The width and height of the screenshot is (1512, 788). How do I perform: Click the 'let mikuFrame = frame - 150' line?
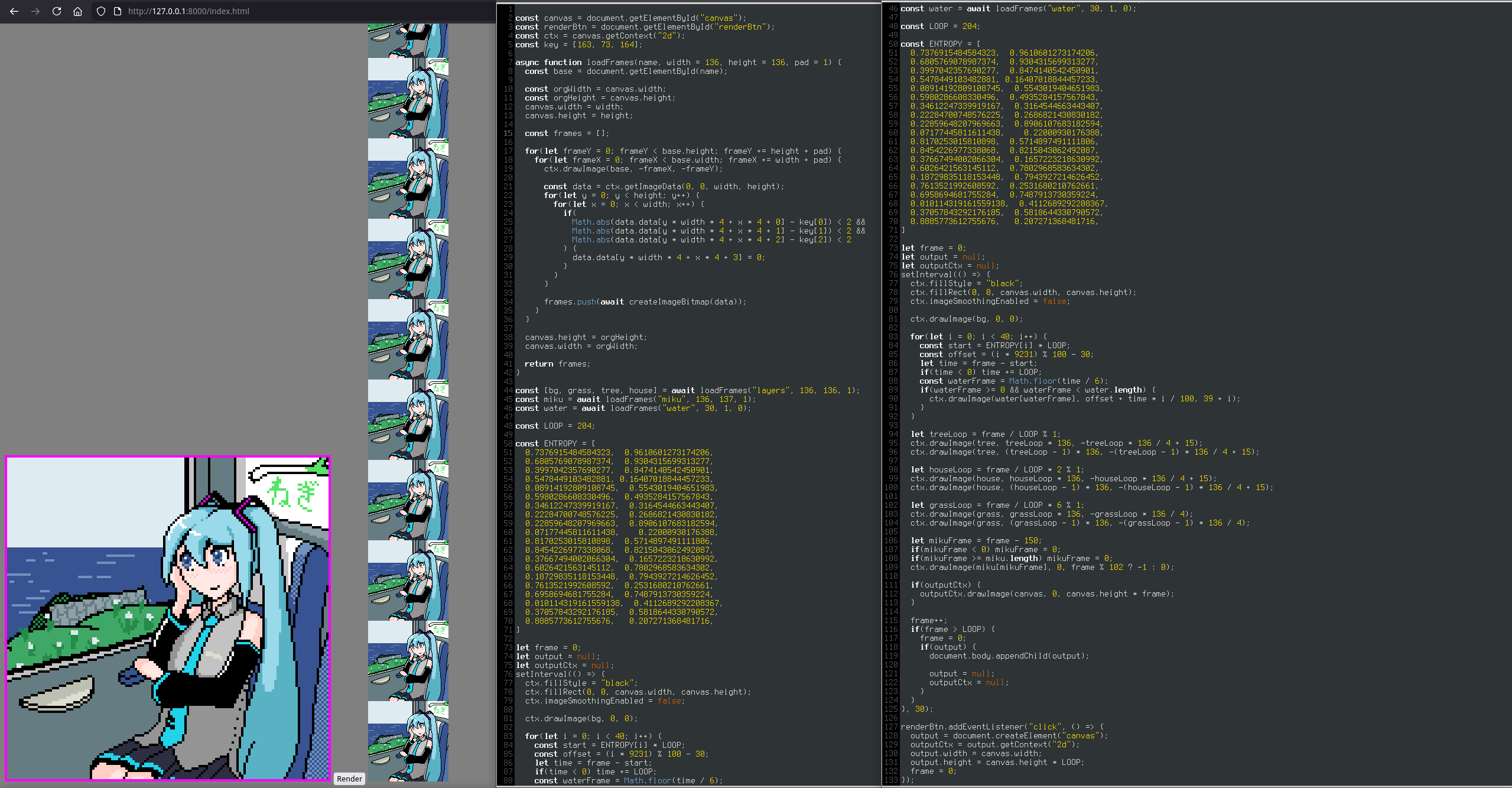(975, 540)
